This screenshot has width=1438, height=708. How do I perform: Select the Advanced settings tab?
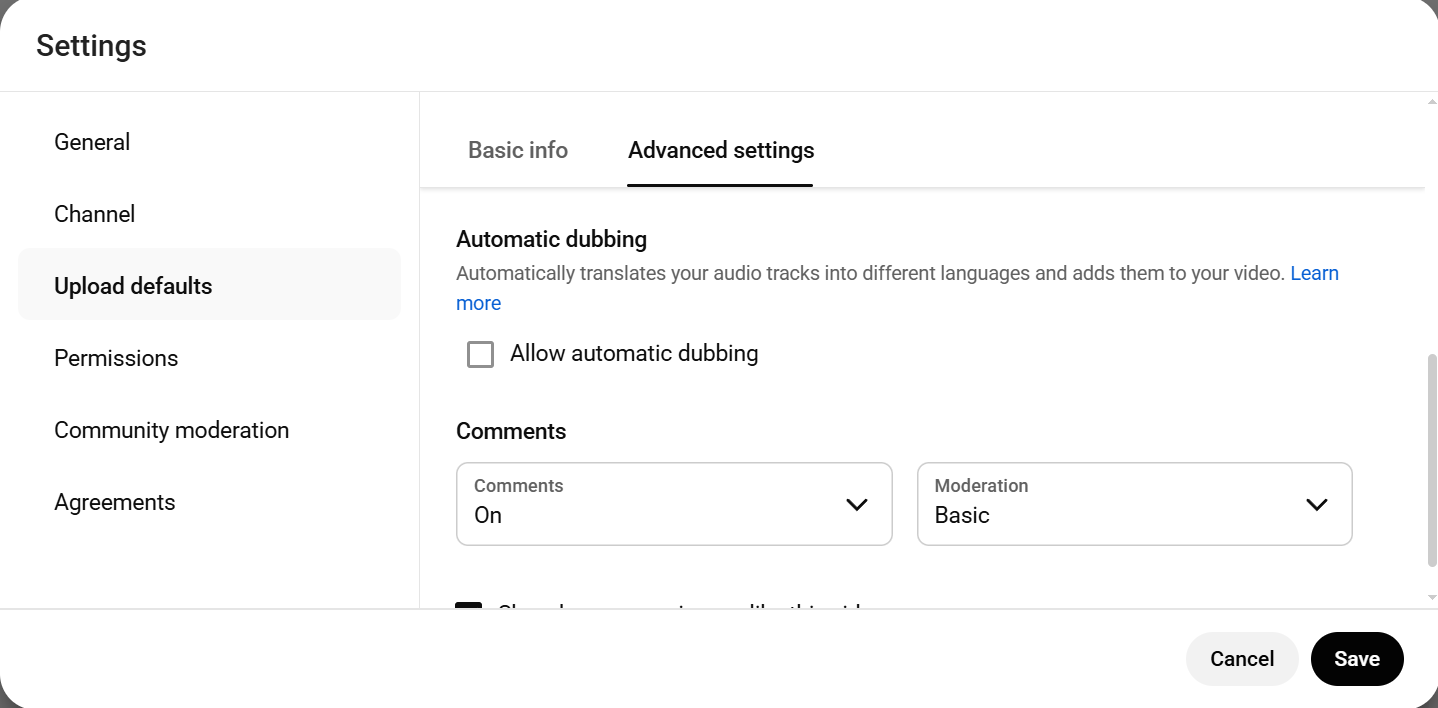pyautogui.click(x=720, y=150)
